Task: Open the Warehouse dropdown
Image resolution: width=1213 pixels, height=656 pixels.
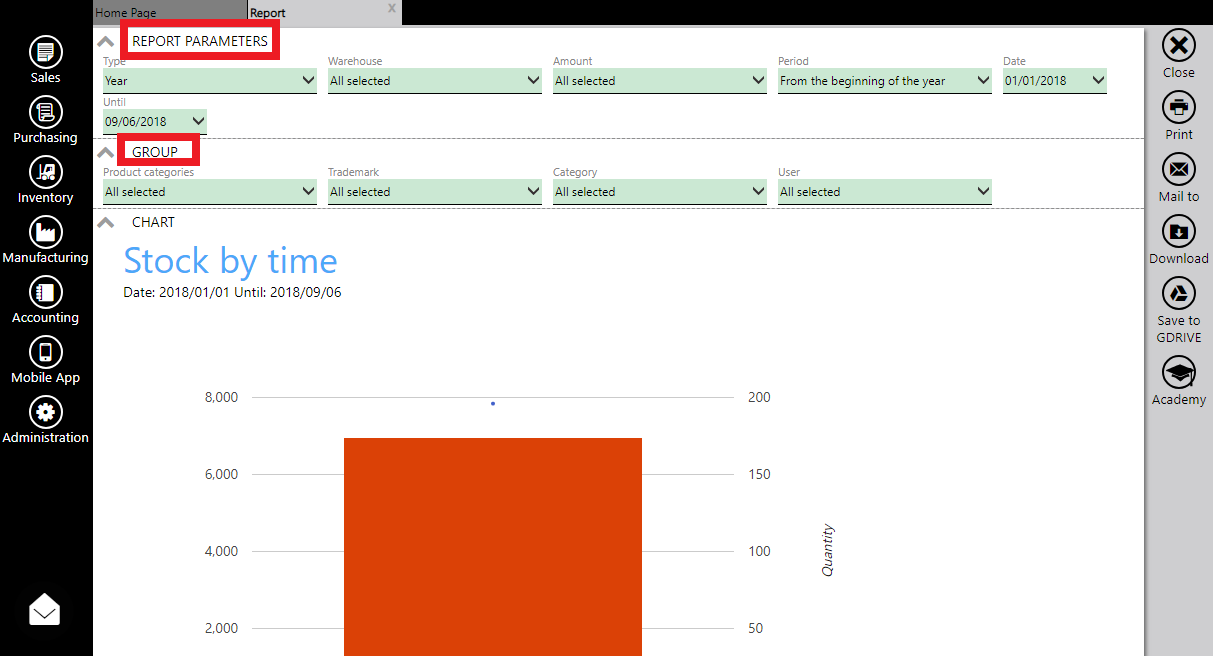Action: point(435,81)
